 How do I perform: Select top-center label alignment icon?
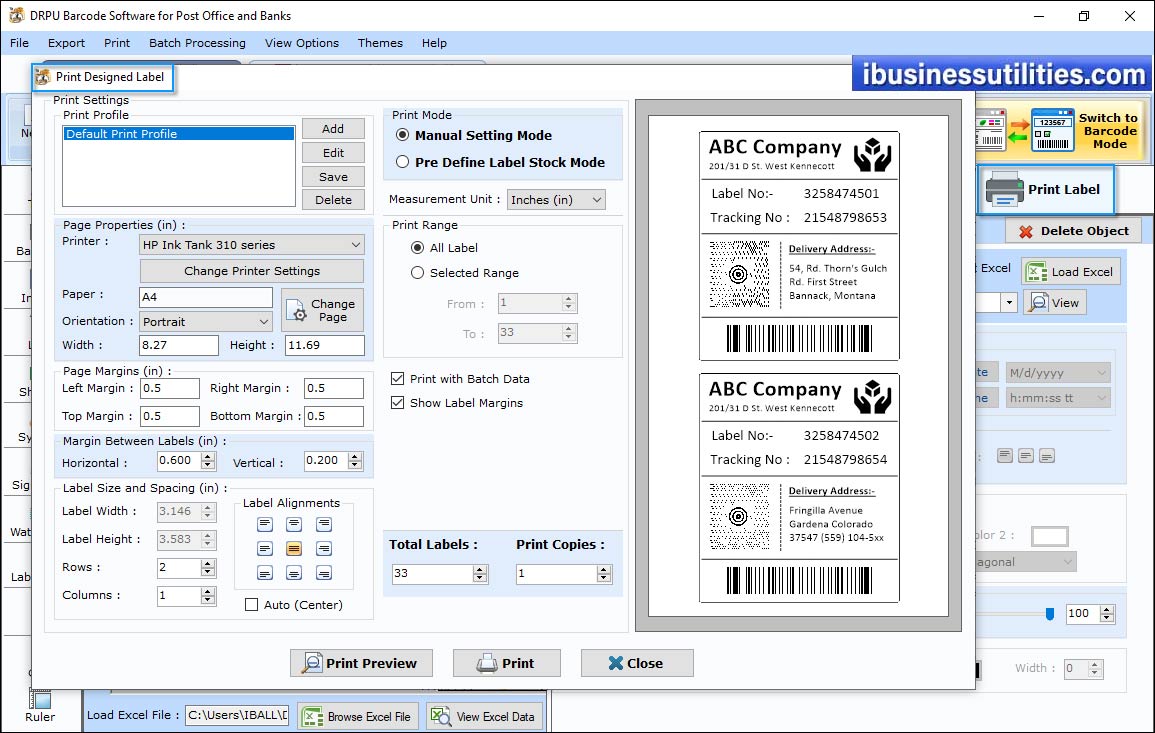[294, 525]
